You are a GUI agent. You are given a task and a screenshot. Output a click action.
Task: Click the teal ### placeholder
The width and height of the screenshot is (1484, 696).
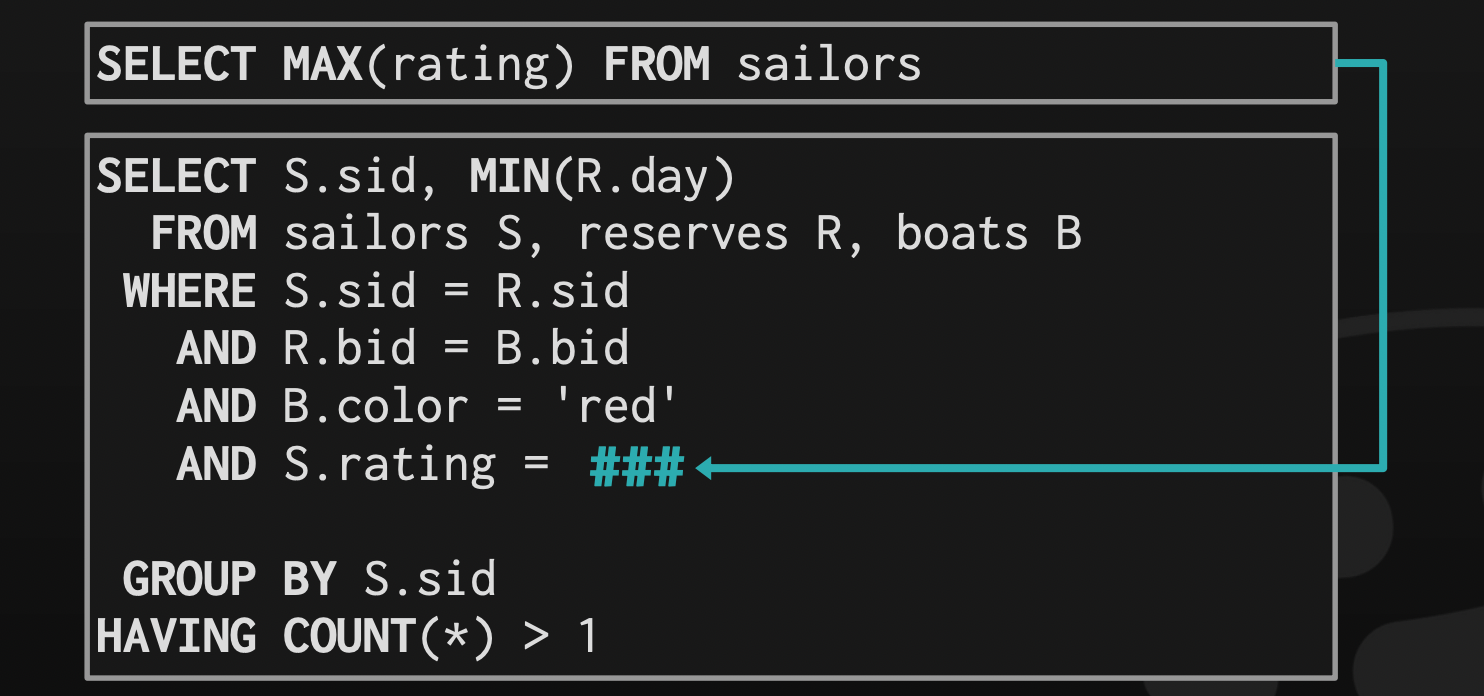pyautogui.click(x=637, y=466)
